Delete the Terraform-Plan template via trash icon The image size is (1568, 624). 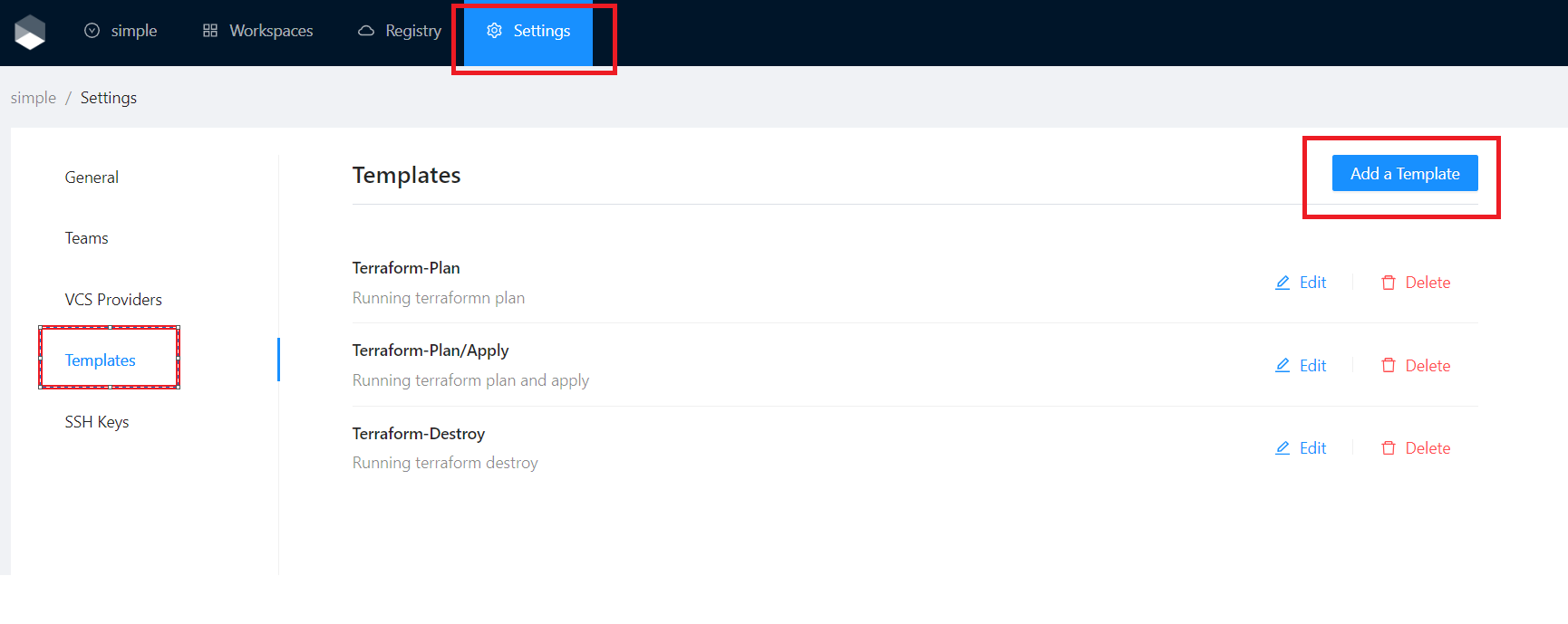pos(1388,283)
